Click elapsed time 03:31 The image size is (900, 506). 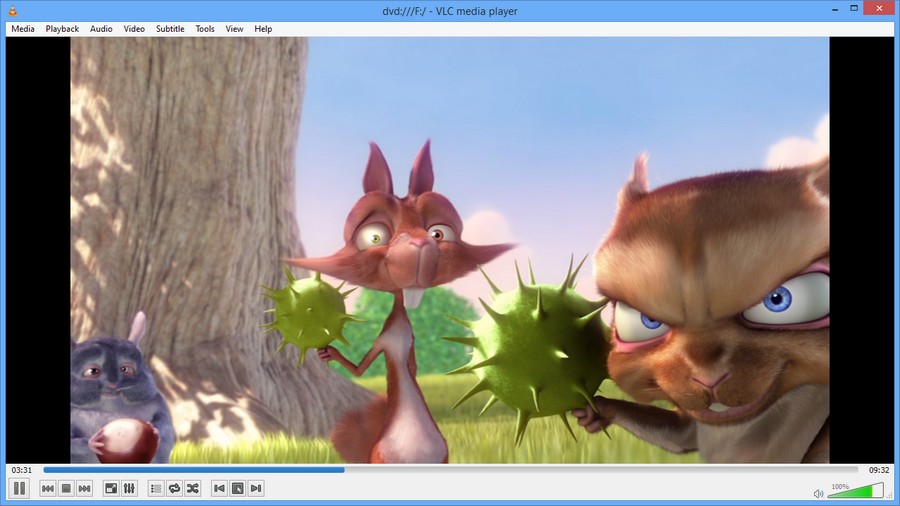(22, 470)
